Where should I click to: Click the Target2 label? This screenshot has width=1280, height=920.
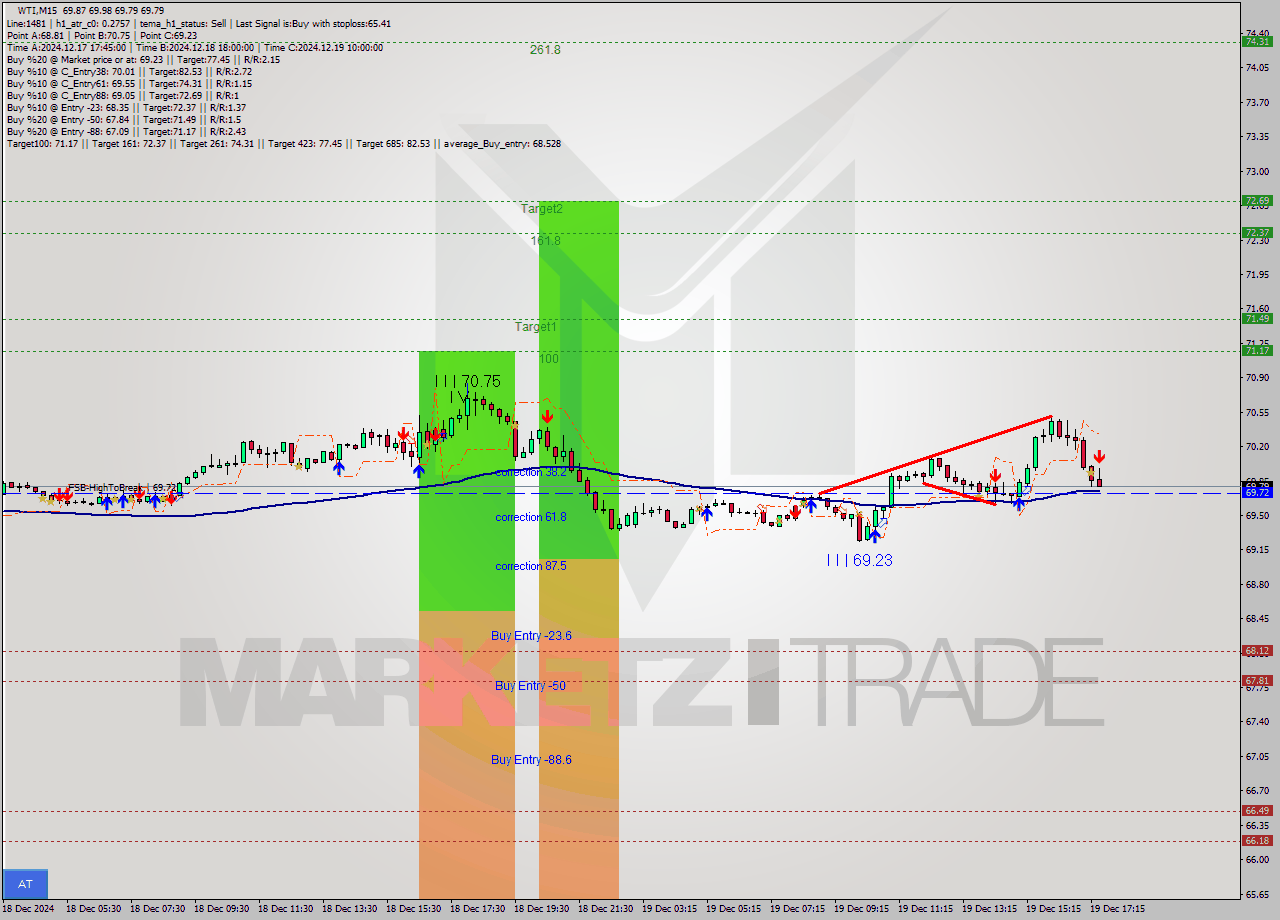[542, 209]
